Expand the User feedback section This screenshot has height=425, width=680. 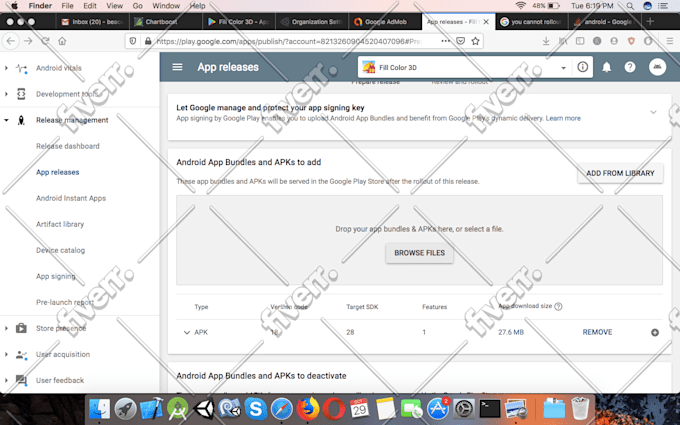(x=6, y=380)
